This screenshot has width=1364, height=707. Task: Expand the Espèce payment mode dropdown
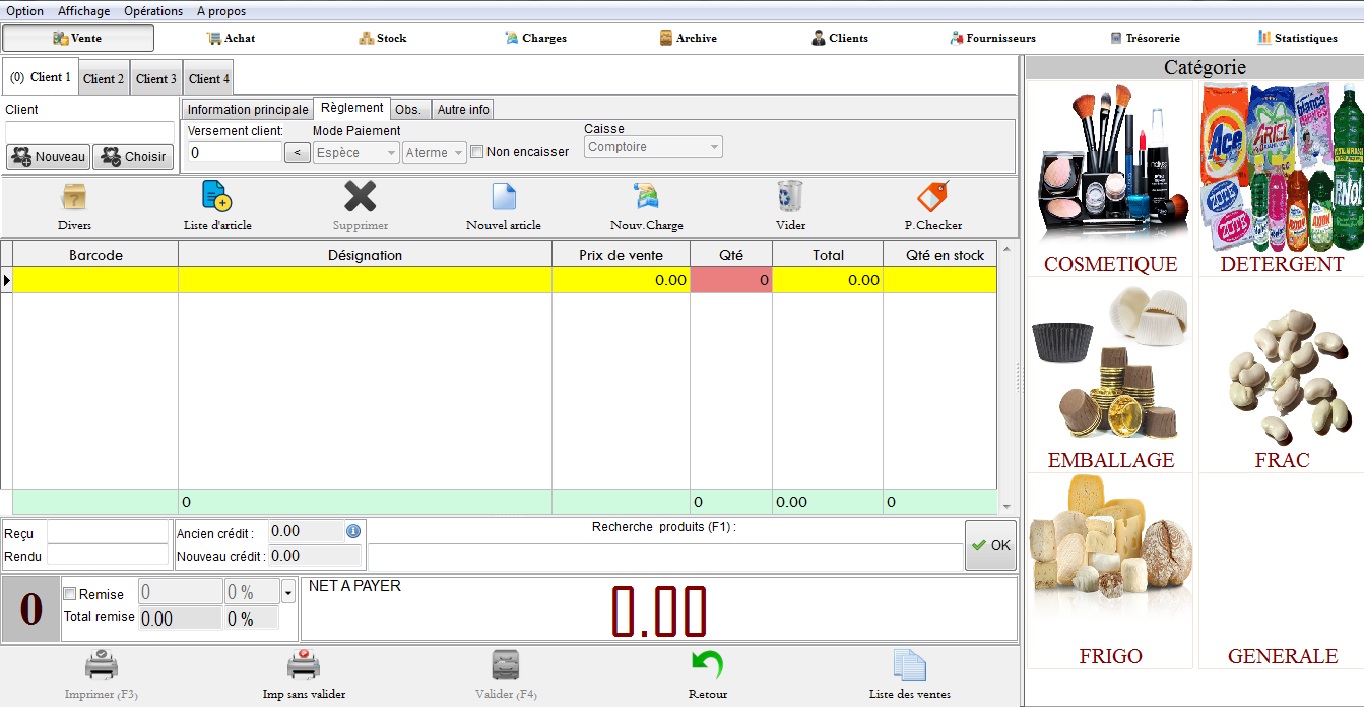coord(356,152)
